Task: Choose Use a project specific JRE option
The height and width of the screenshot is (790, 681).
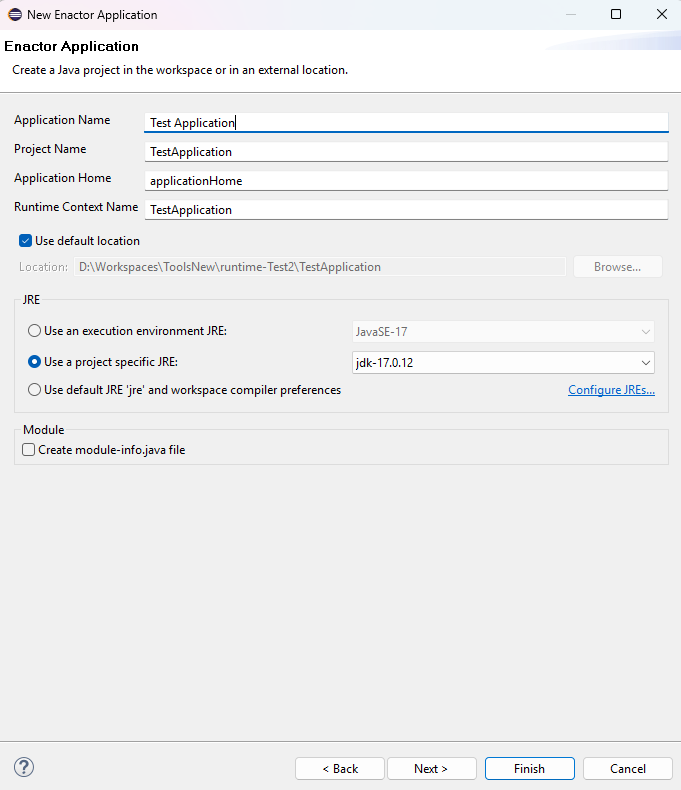Action: (x=35, y=362)
